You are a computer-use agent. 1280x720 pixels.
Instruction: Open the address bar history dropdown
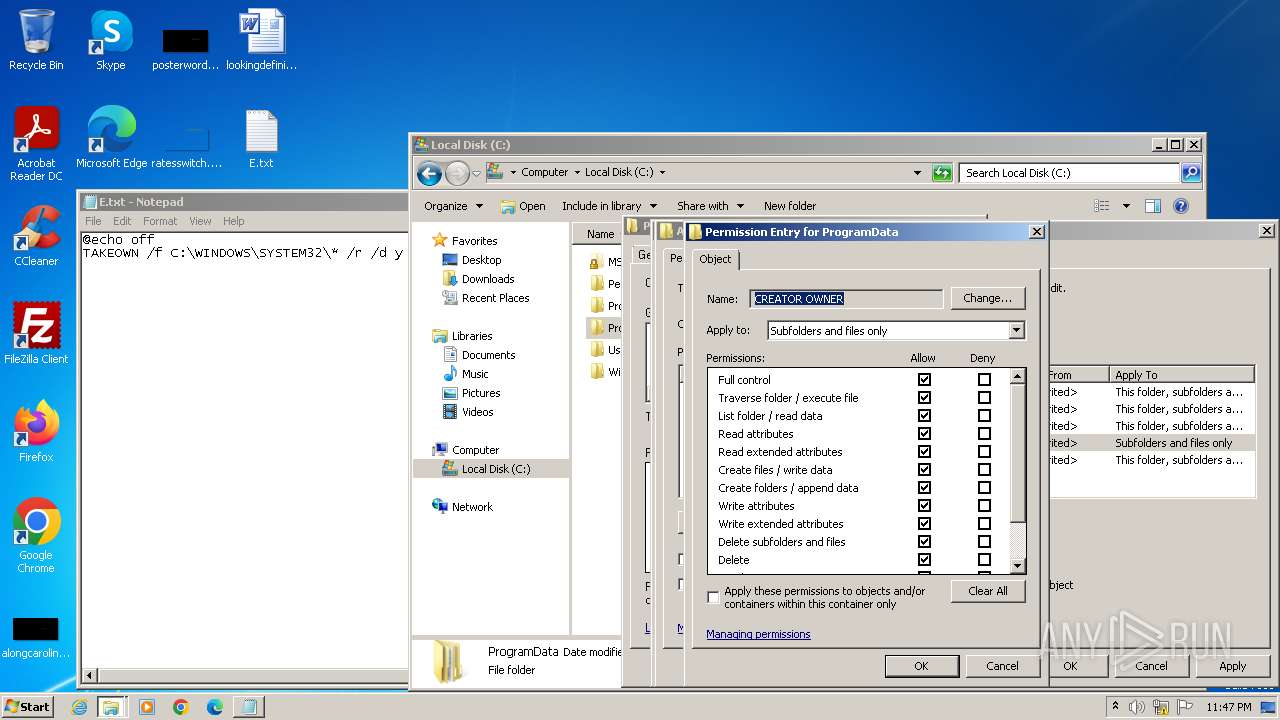click(917, 173)
